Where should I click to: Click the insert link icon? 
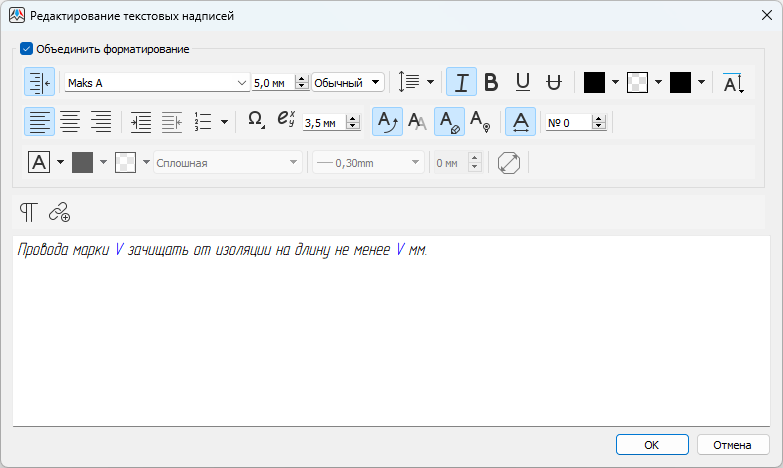[59, 211]
